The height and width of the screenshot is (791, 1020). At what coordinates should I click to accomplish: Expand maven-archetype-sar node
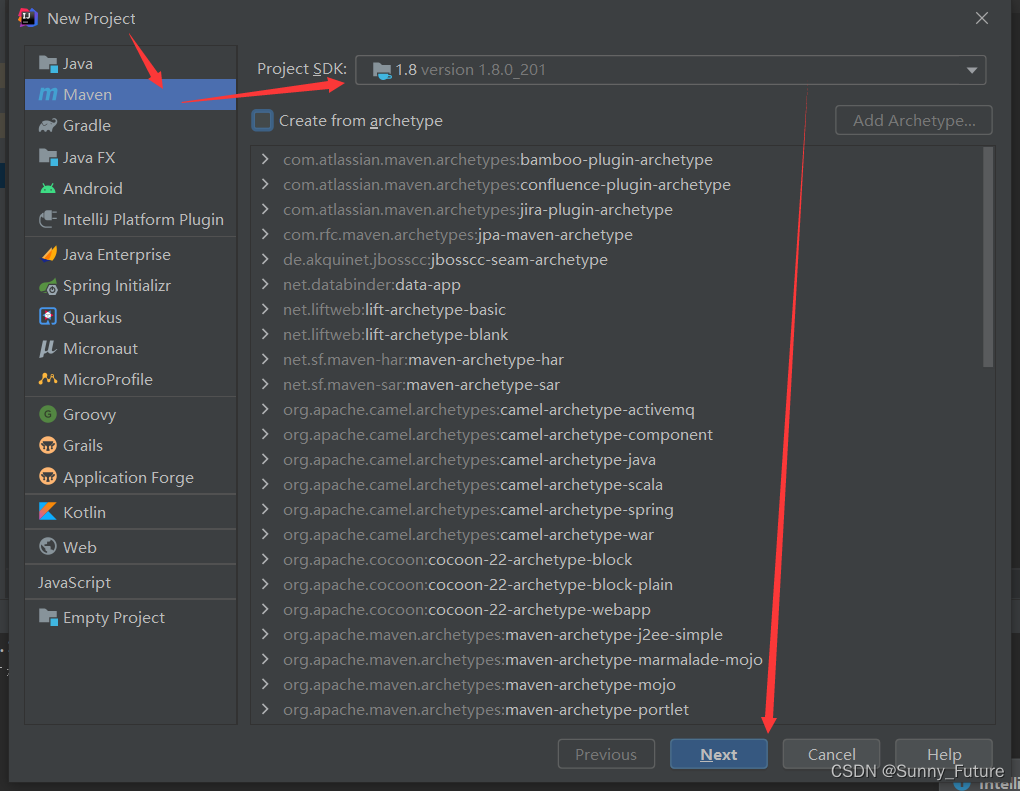tap(265, 384)
